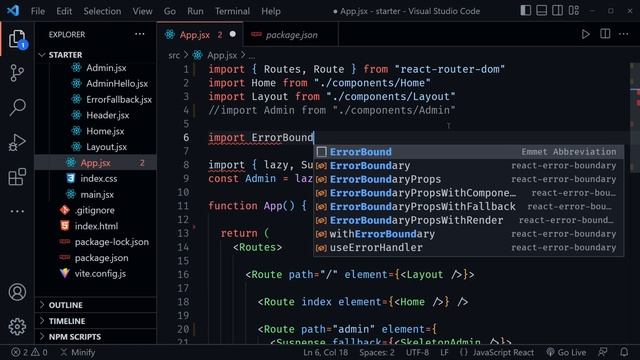Open the View menu
The image size is (640, 360).
tap(142, 11)
